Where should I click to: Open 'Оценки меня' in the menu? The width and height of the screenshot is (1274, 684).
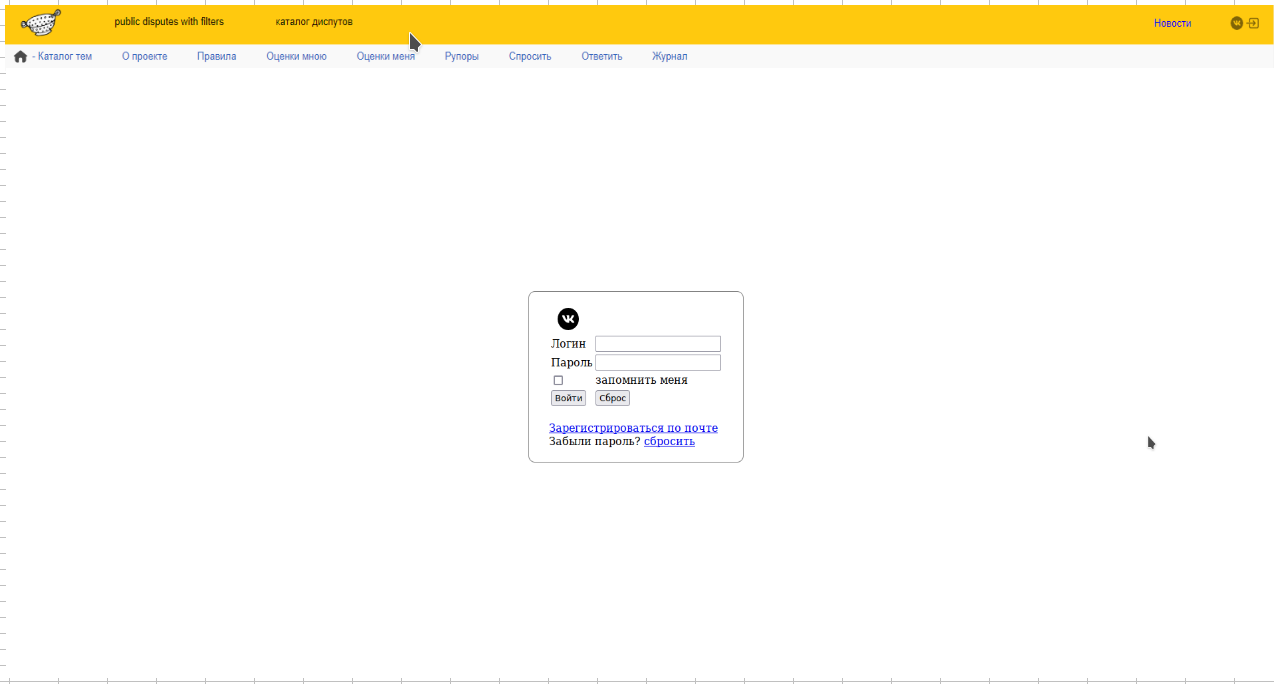point(386,57)
